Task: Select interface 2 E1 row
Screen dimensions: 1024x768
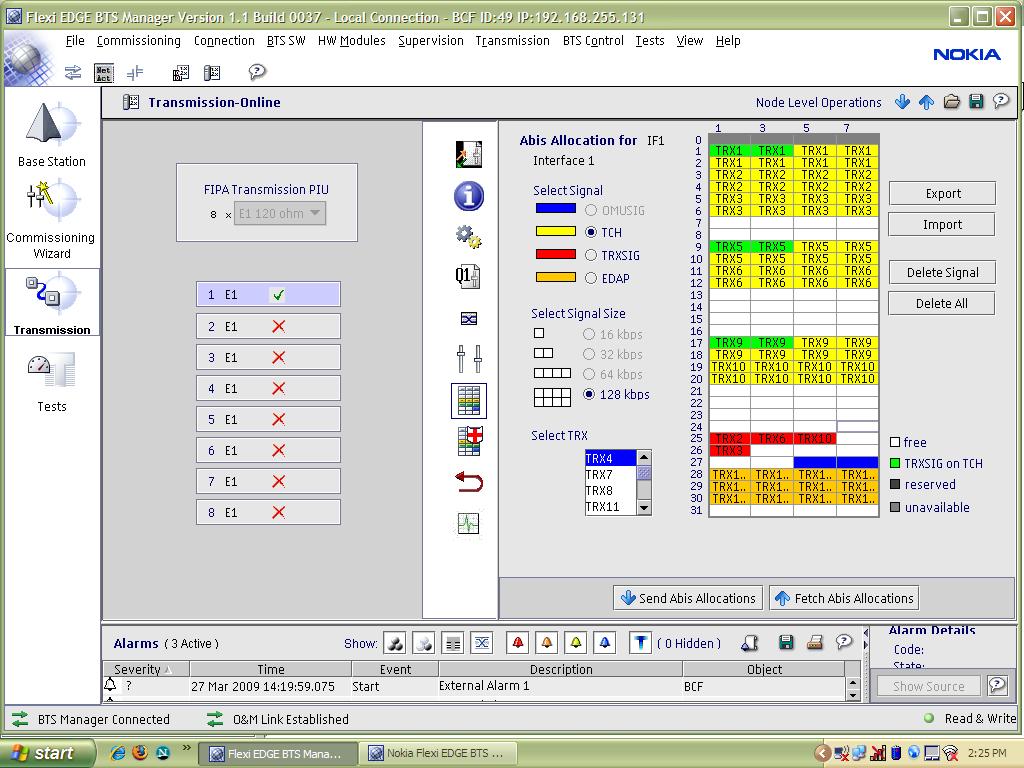Action: coord(268,326)
